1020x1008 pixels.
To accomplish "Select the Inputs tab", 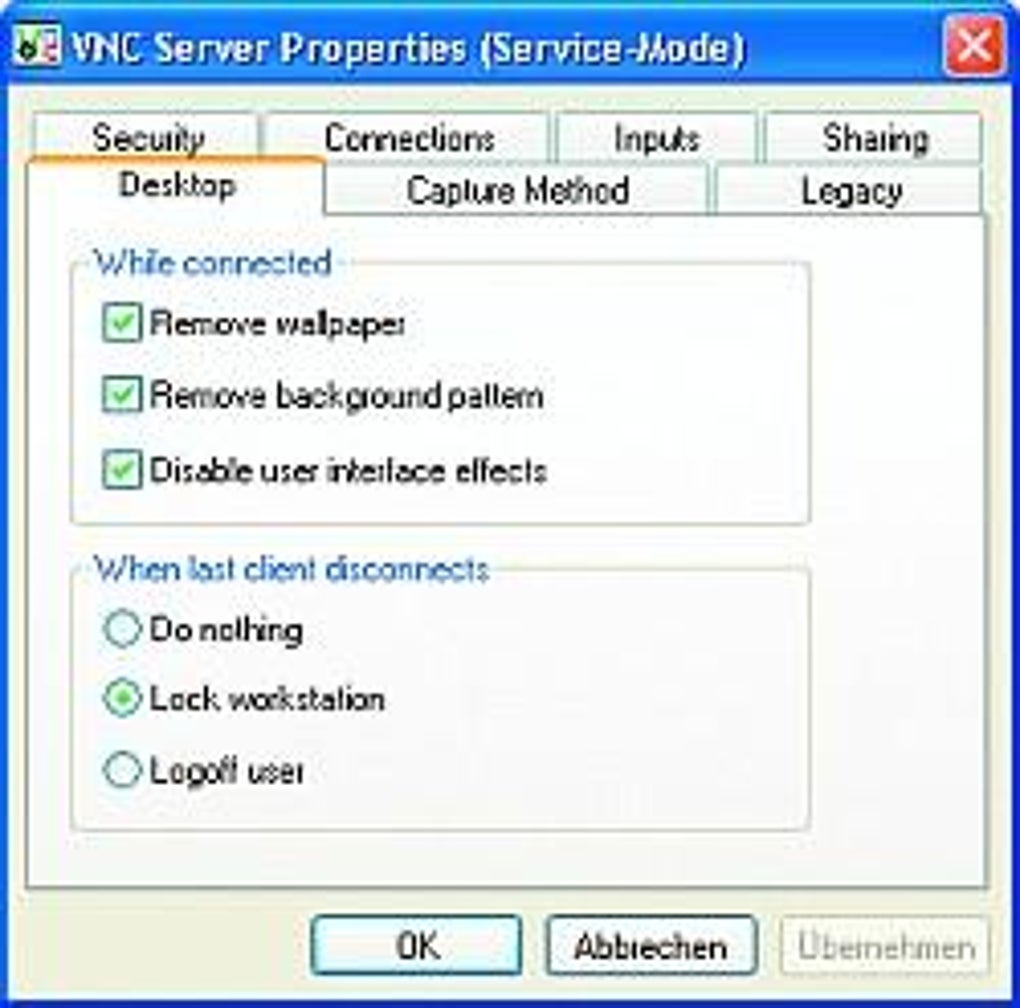I will [x=656, y=138].
